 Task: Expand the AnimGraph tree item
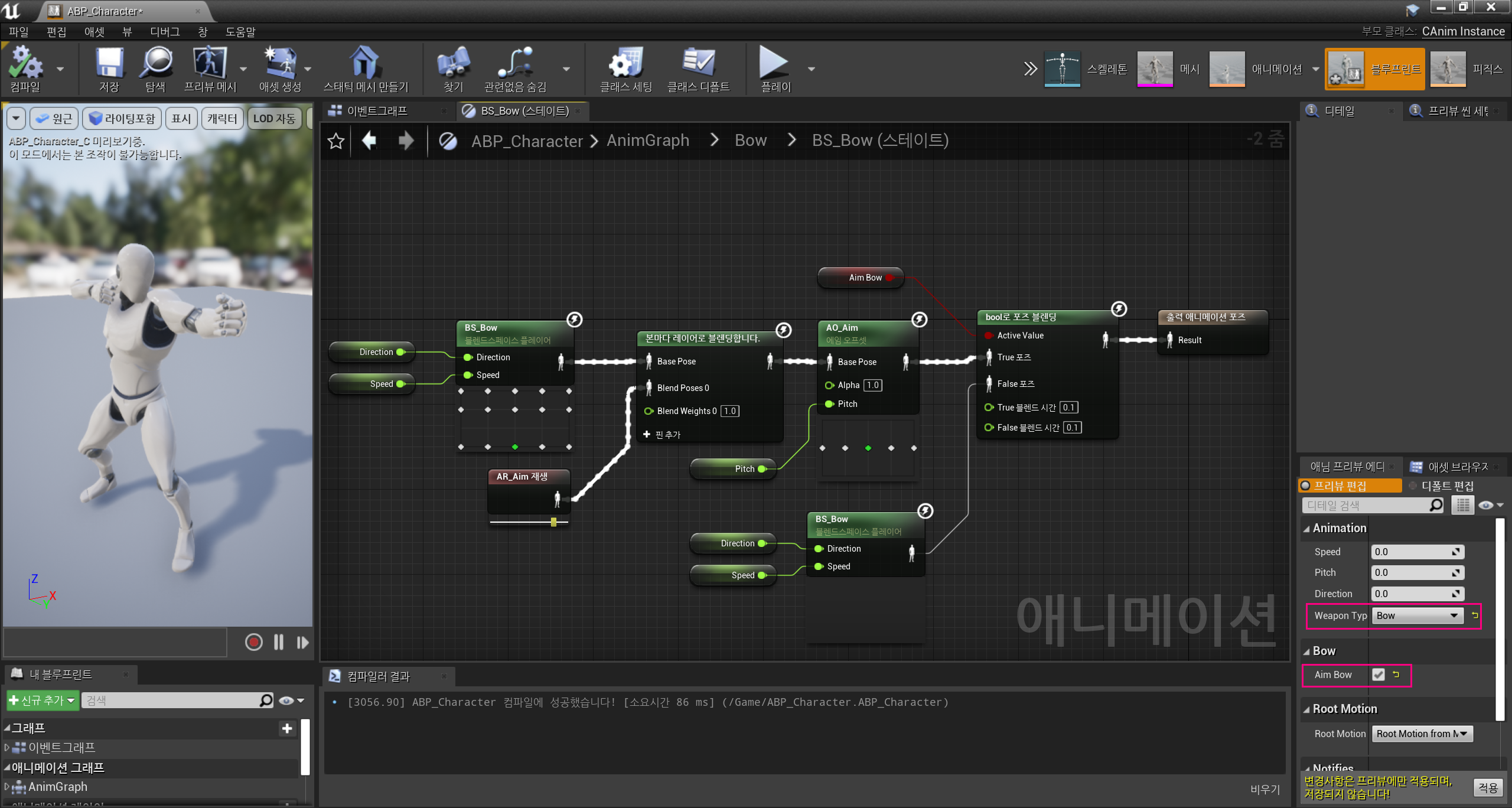click(7, 787)
